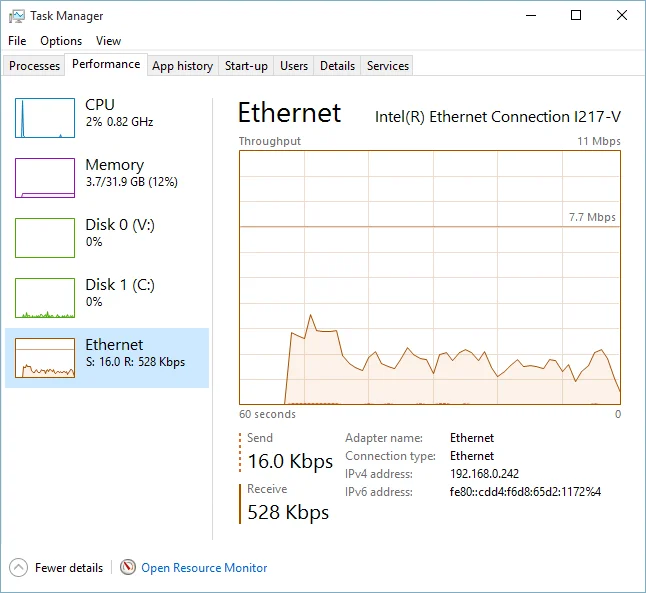Open the Start-up tab
The image size is (646, 593).
click(246, 66)
